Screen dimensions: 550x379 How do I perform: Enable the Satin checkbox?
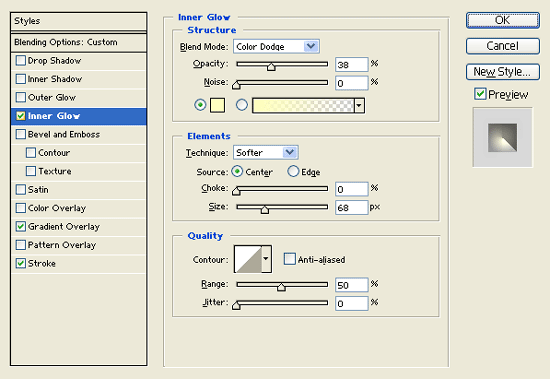point(21,190)
